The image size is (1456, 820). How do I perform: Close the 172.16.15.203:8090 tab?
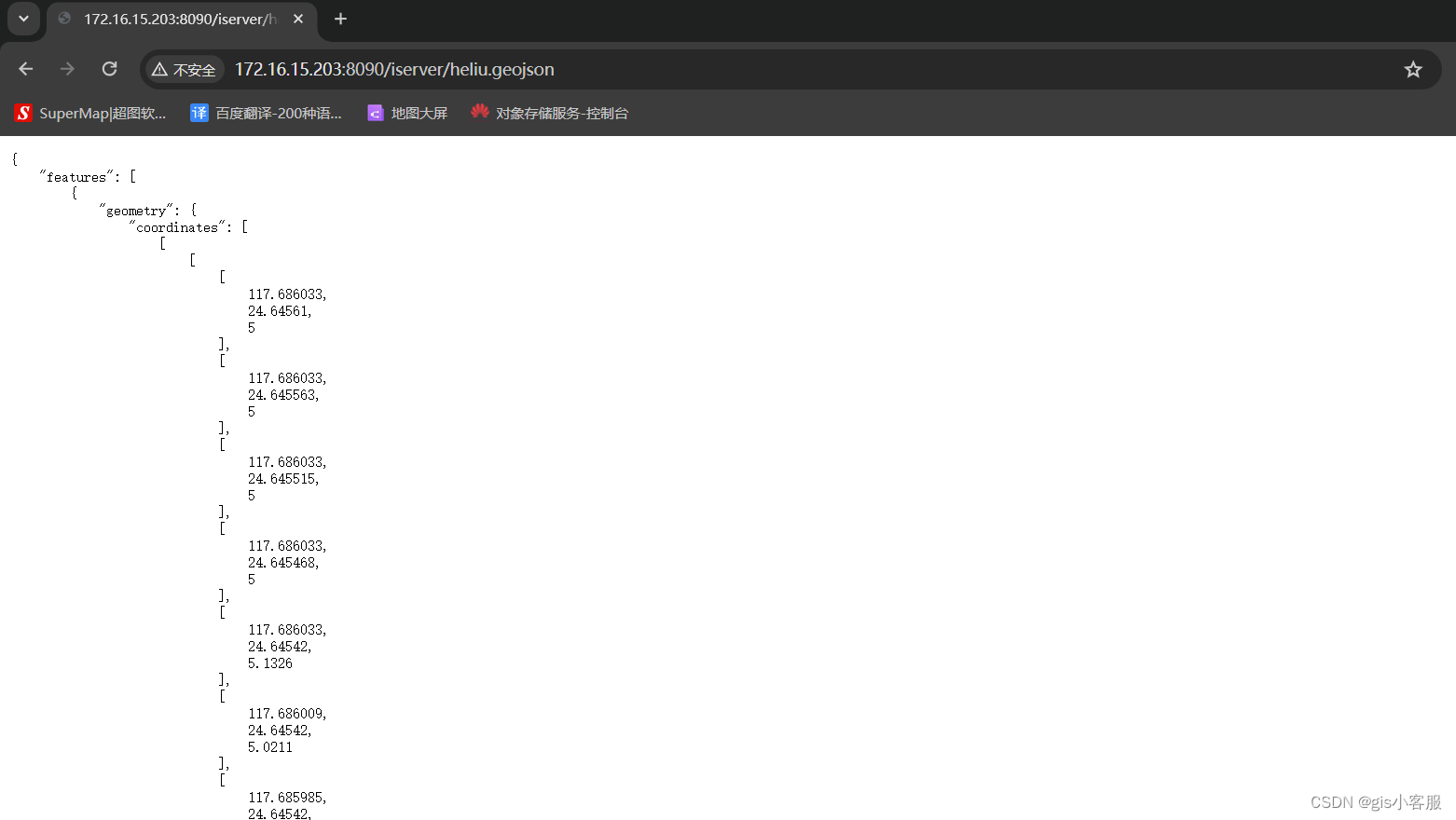(x=298, y=19)
